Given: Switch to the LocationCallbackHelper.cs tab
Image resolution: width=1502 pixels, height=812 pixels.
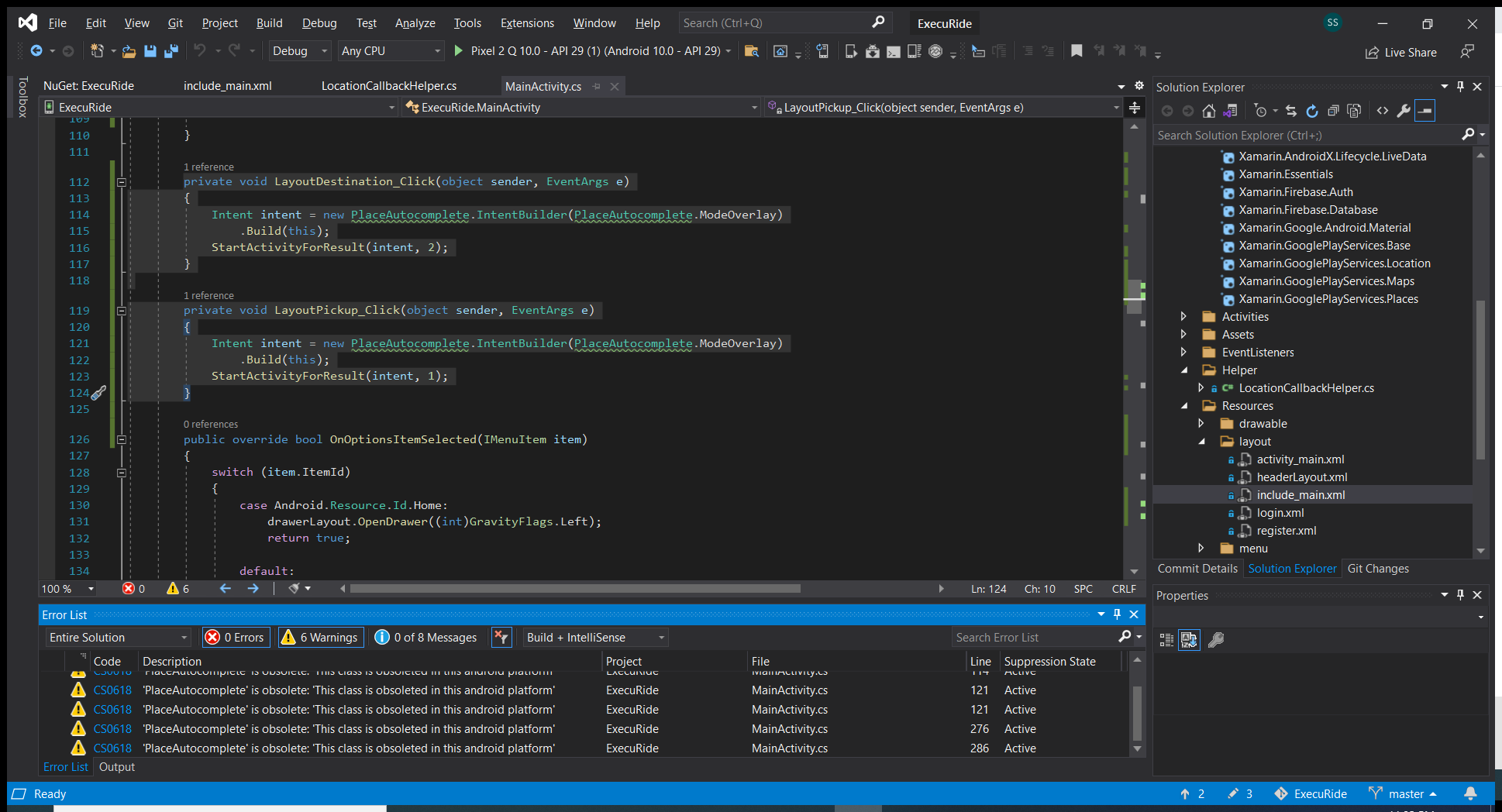Looking at the screenshot, I should pyautogui.click(x=389, y=86).
